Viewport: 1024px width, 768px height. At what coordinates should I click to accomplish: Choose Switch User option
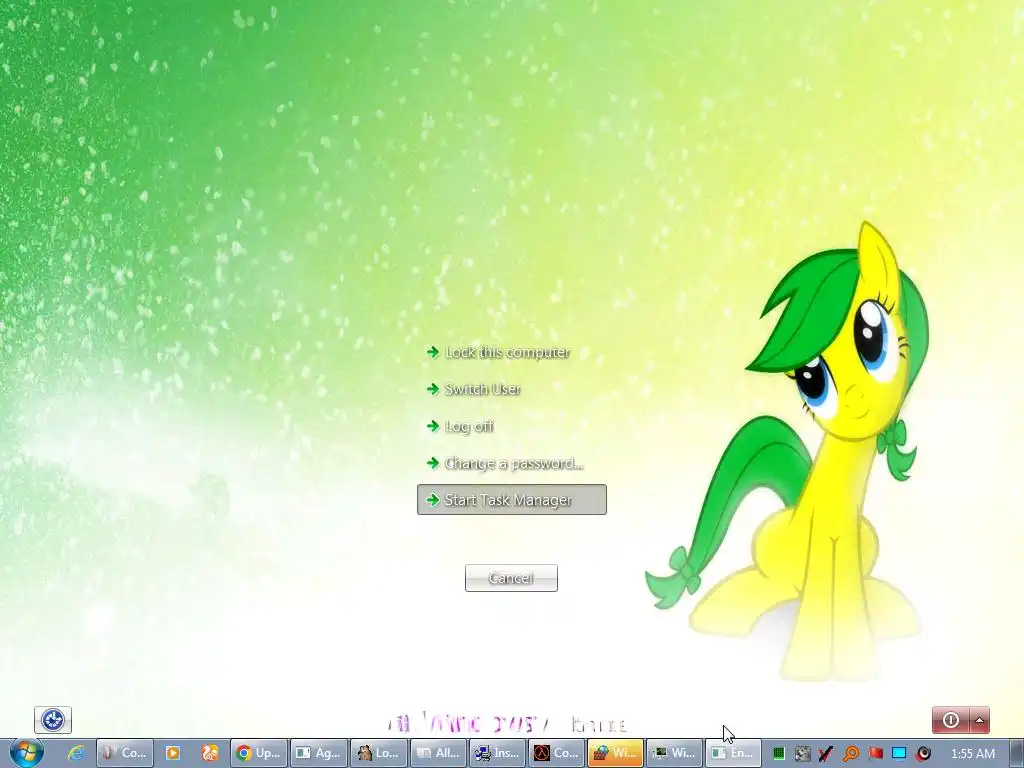(x=474, y=389)
